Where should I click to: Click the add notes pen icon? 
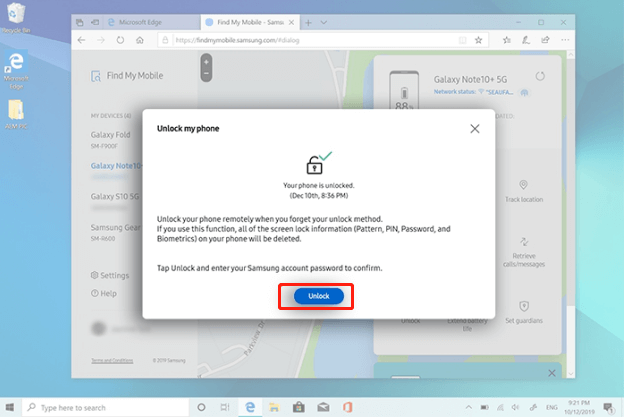[526, 40]
